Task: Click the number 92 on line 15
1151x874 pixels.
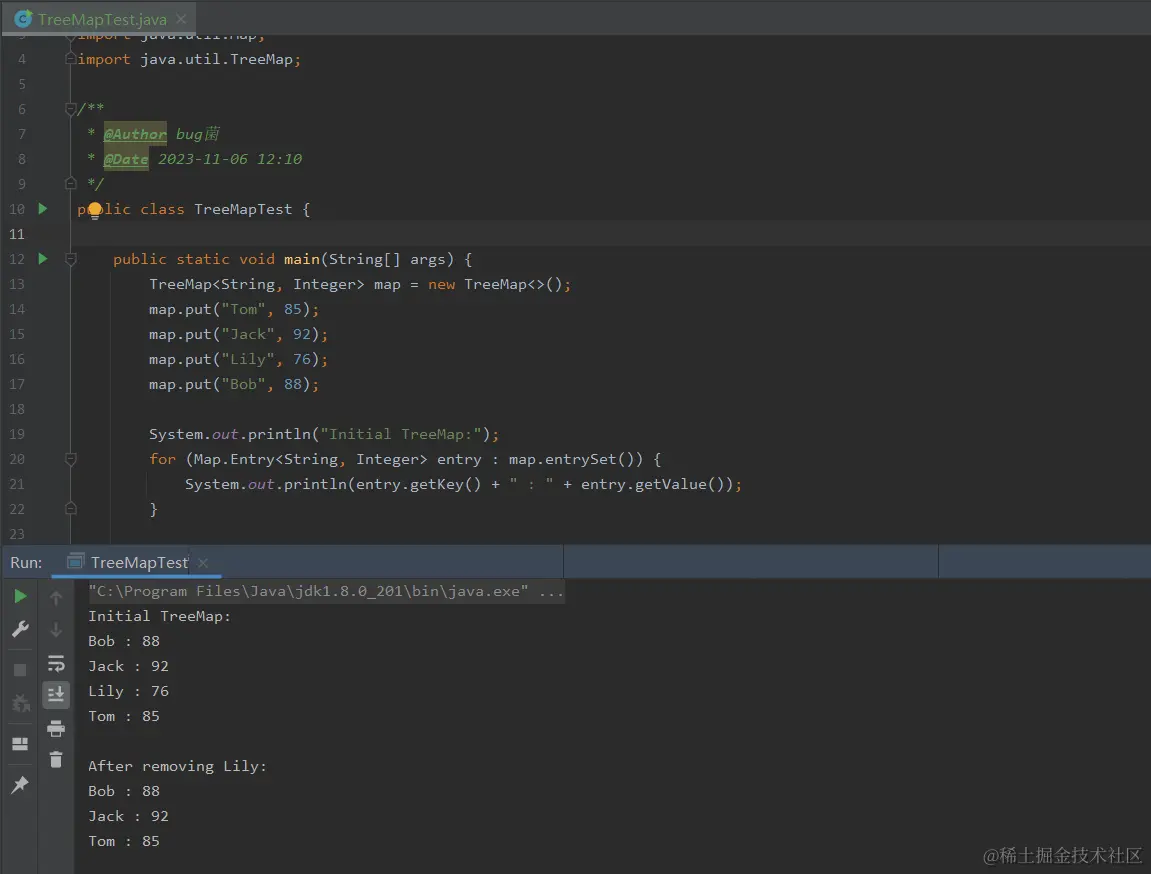Action: coord(302,334)
